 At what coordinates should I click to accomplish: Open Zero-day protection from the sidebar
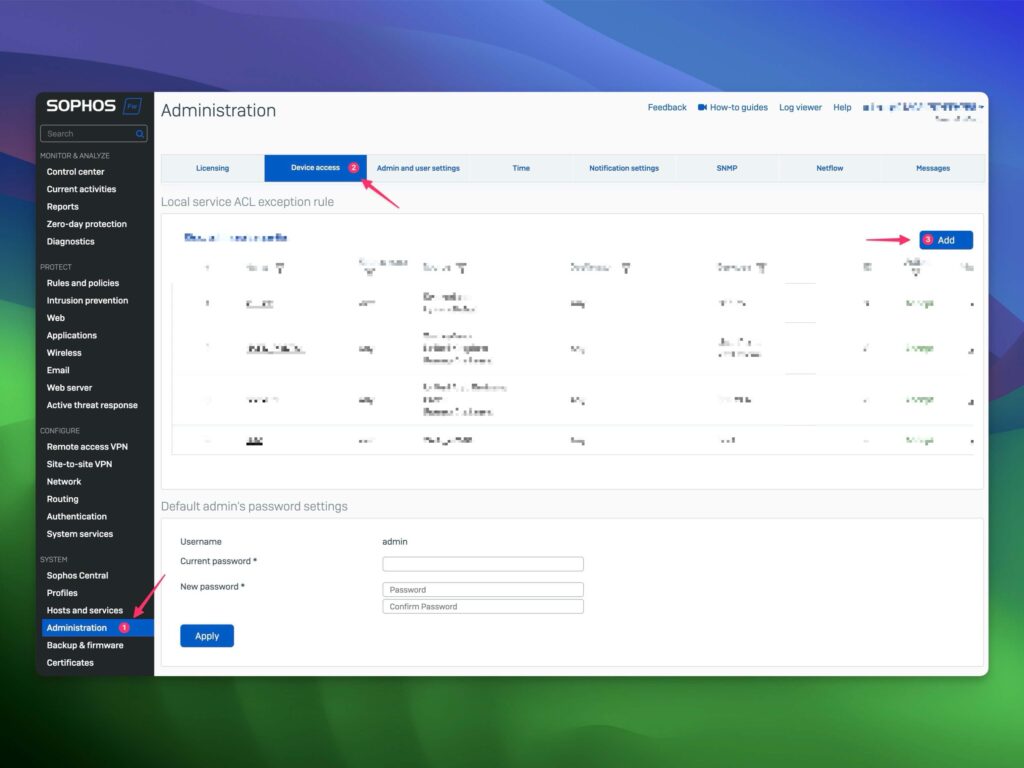pyautogui.click(x=86, y=223)
